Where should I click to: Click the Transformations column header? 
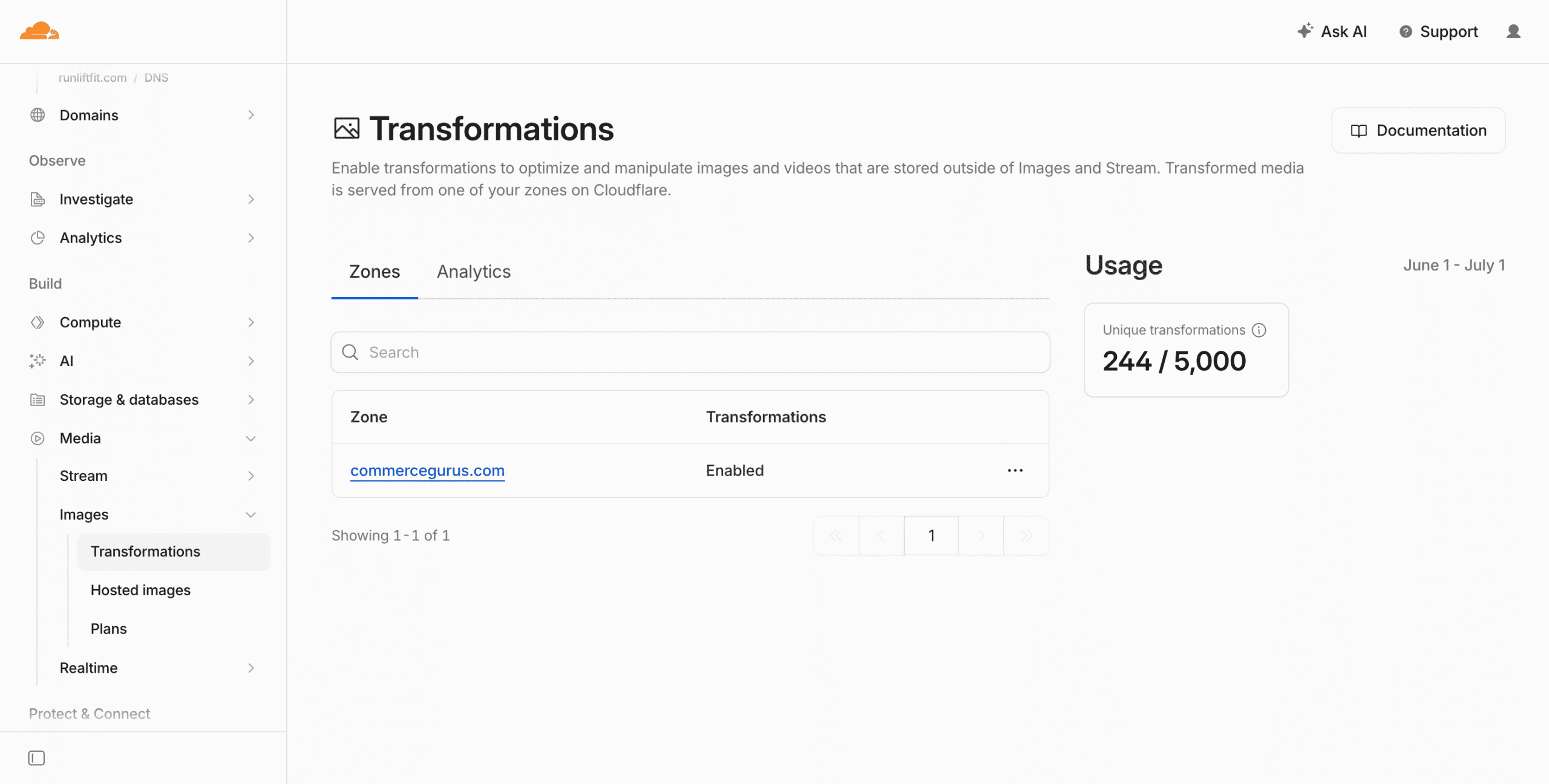click(x=766, y=417)
